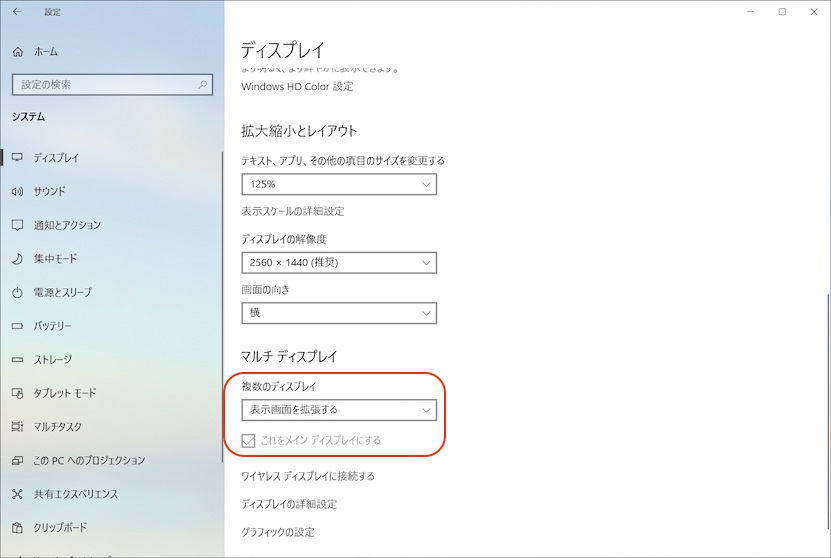The width and height of the screenshot is (831, 558).
Task: Go back with the back arrow
Action: tap(17, 12)
